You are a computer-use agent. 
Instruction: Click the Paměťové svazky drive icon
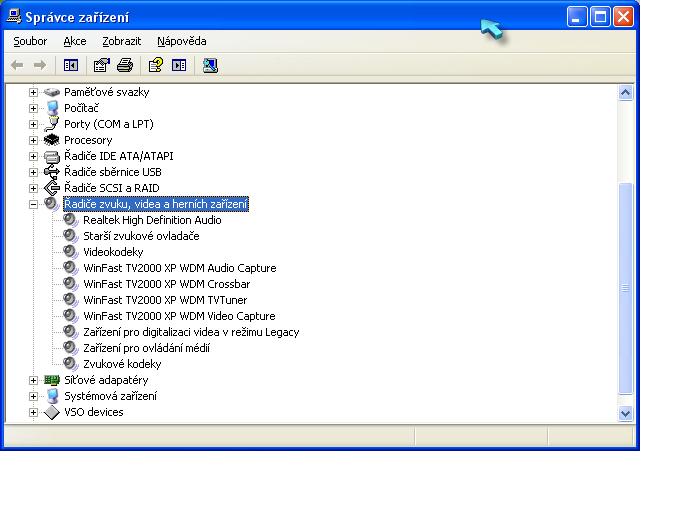(x=52, y=92)
